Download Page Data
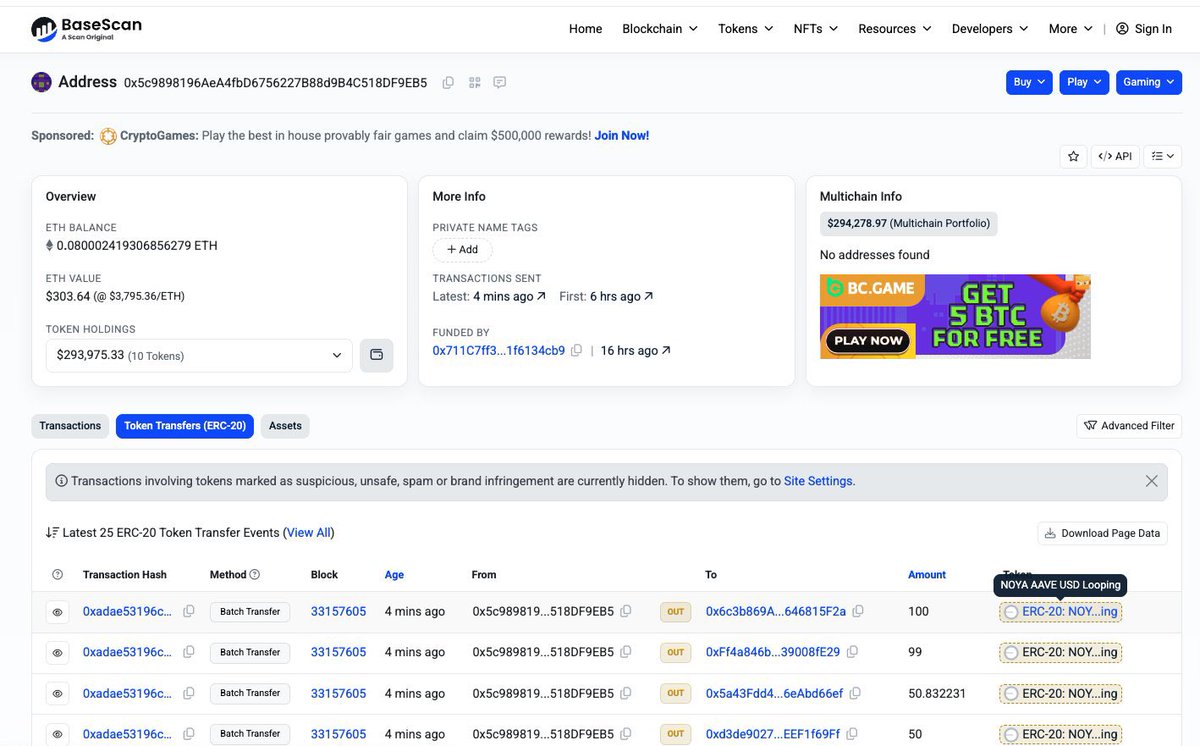 1102,533
